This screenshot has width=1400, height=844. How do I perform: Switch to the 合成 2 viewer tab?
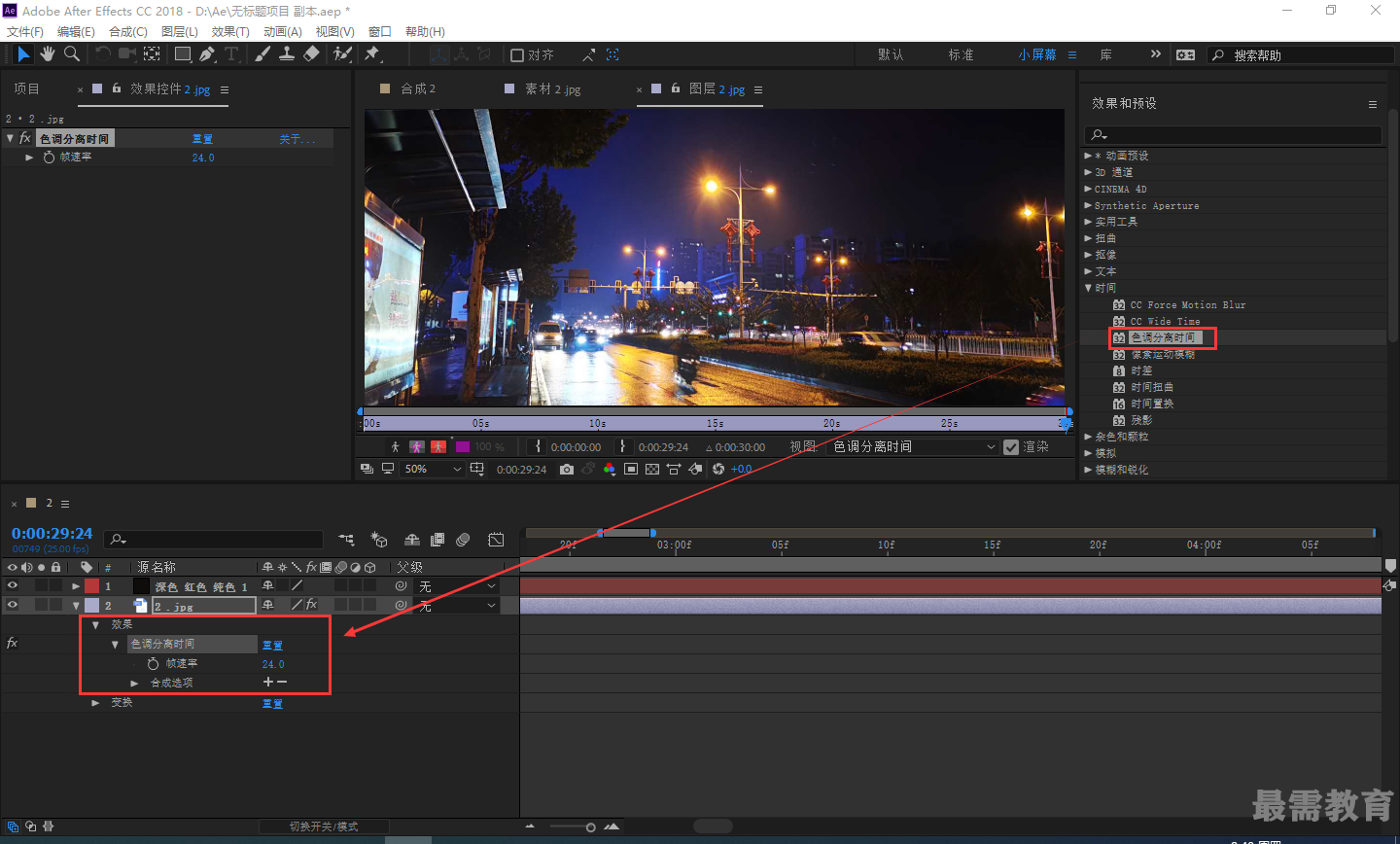tap(418, 88)
